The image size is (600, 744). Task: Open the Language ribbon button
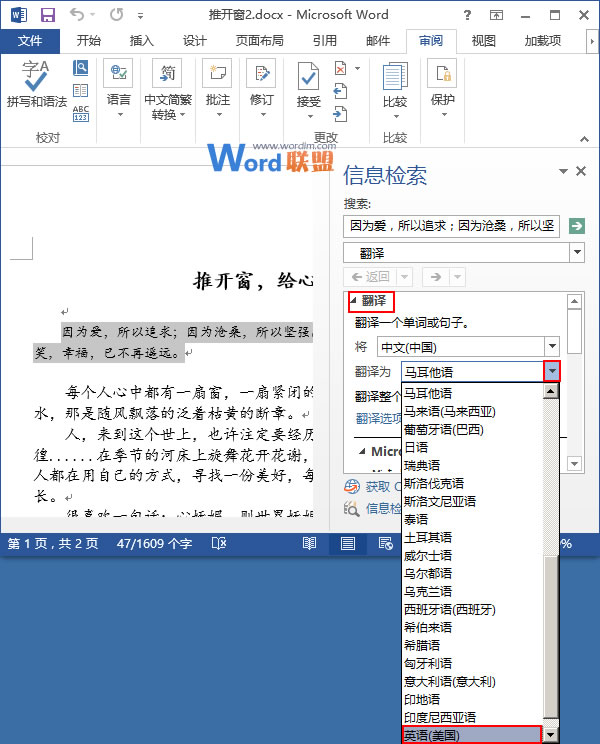click(118, 88)
